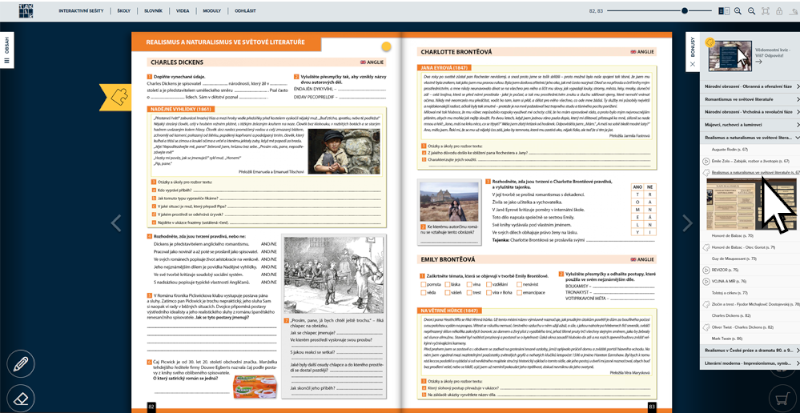Click the padlock icon in top toolbar

779,11
